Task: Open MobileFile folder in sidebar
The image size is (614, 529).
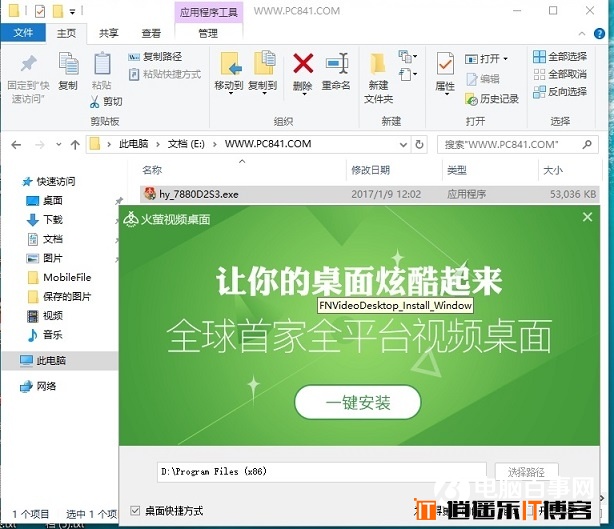Action: pyautogui.click(x=60, y=277)
